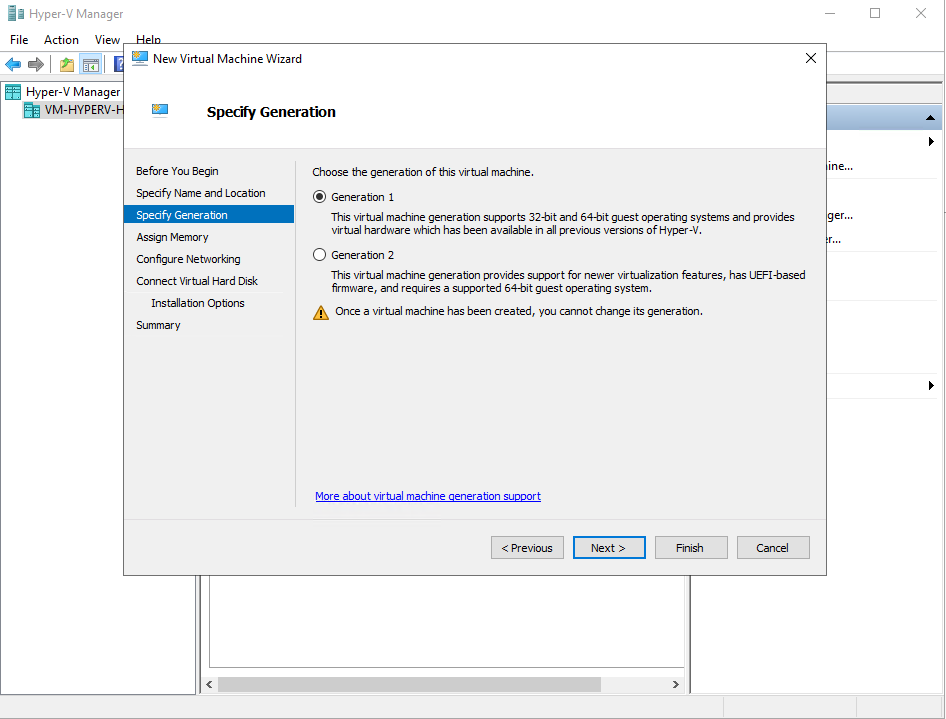Viewport: 946px width, 719px height.
Task: Go to Configure Networking step
Action: click(188, 259)
